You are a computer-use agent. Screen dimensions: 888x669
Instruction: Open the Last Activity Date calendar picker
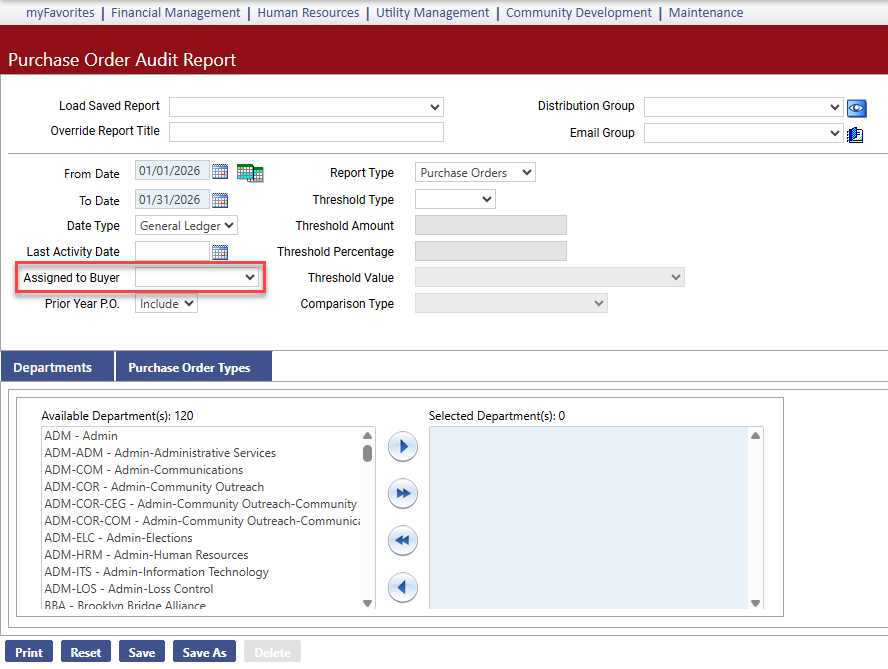click(220, 252)
